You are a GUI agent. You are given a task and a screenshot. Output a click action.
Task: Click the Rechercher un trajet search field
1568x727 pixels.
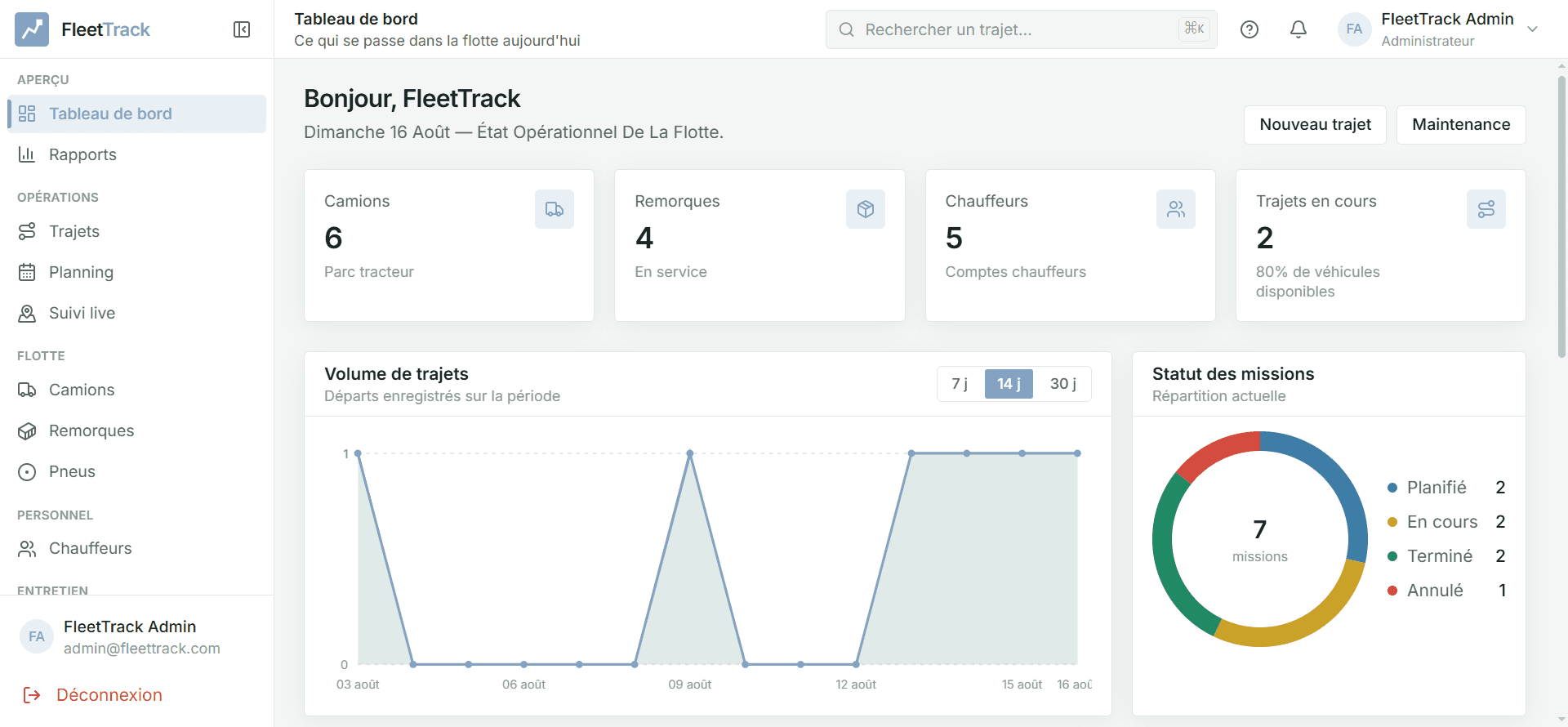(1021, 29)
